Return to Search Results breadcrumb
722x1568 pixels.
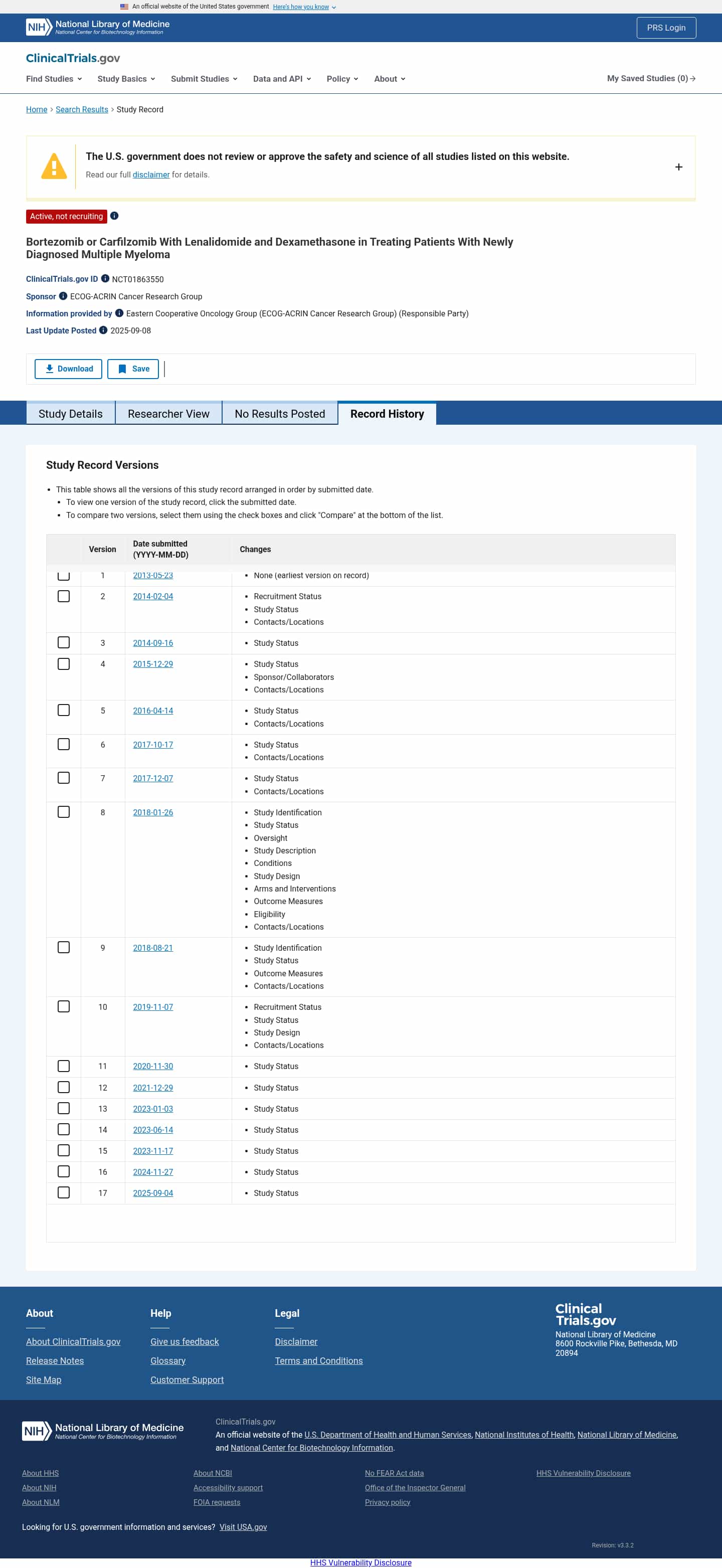tap(82, 110)
